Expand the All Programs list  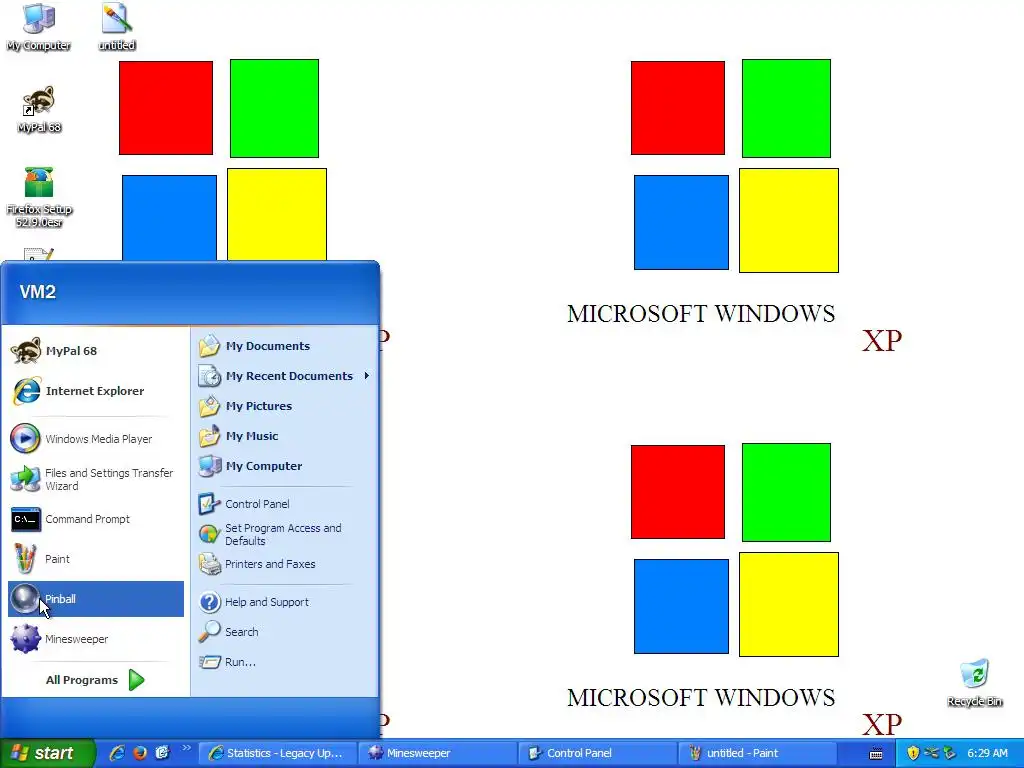coord(96,680)
